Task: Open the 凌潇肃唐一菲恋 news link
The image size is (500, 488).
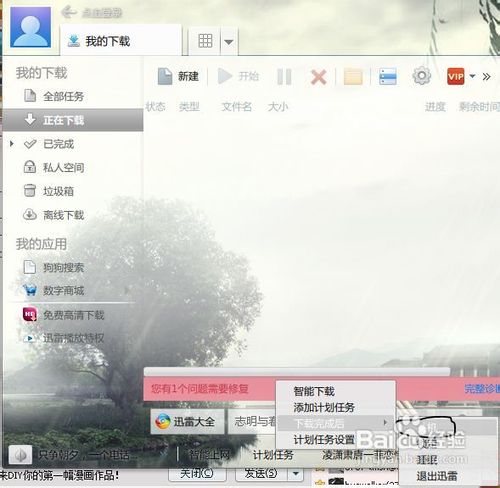Action: coord(360,455)
